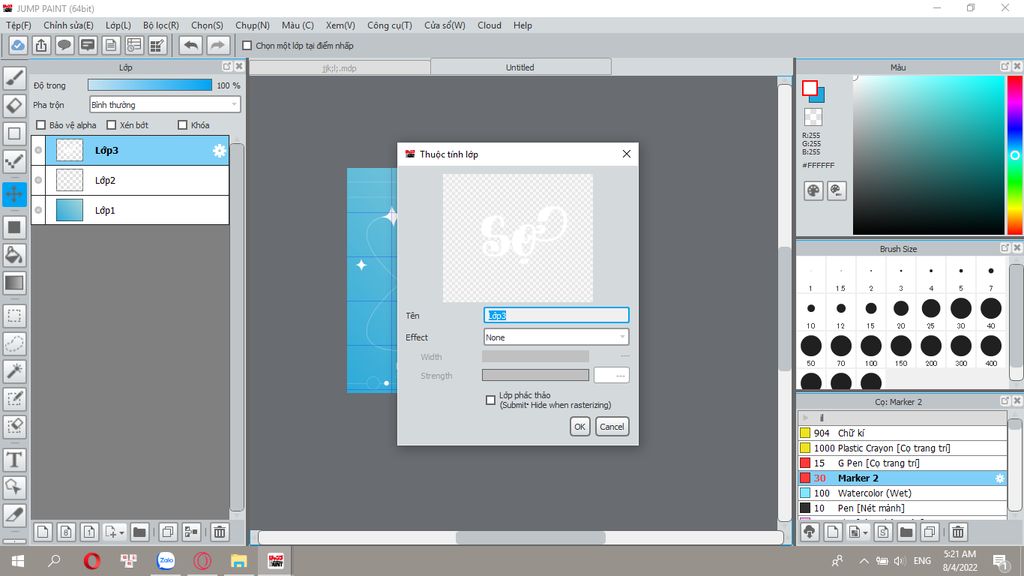Image resolution: width=1024 pixels, height=576 pixels.
Task: Open the Effect dropdown in dialog
Action: pyautogui.click(x=556, y=337)
